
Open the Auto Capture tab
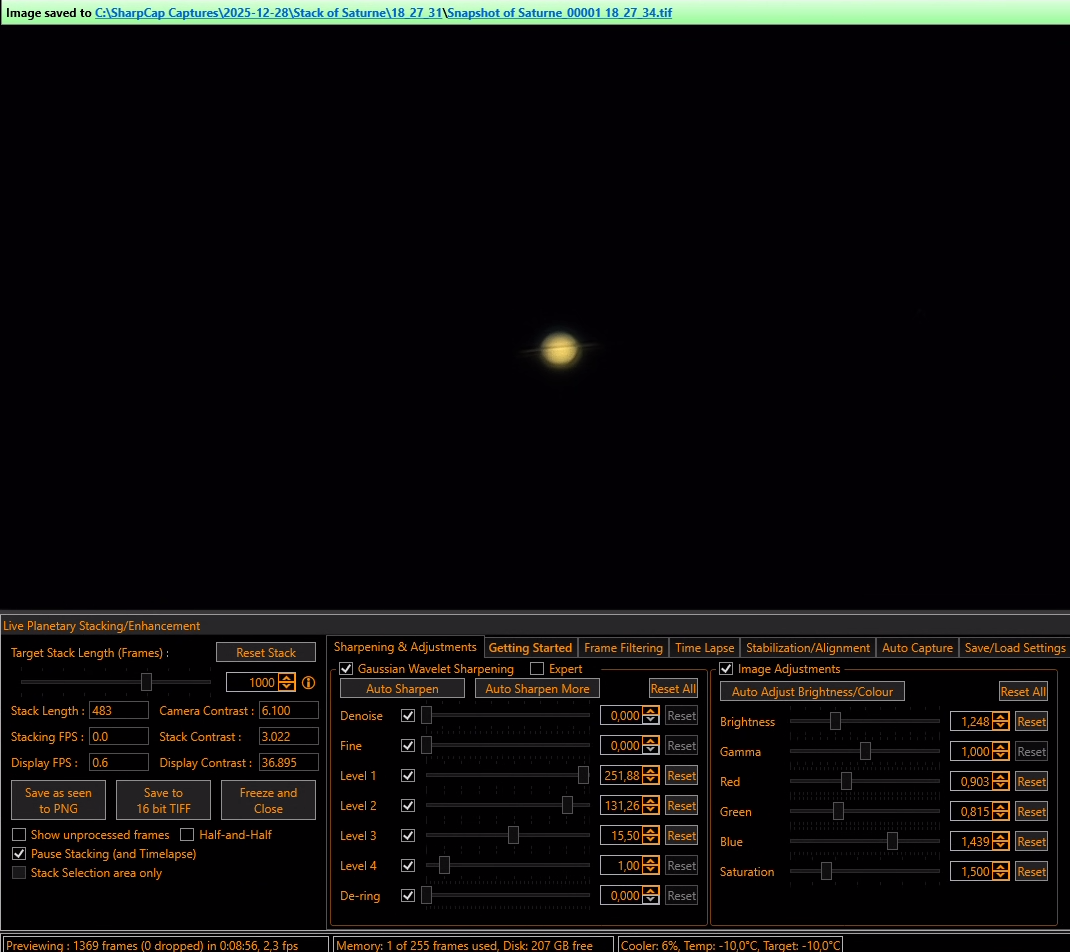(917, 648)
